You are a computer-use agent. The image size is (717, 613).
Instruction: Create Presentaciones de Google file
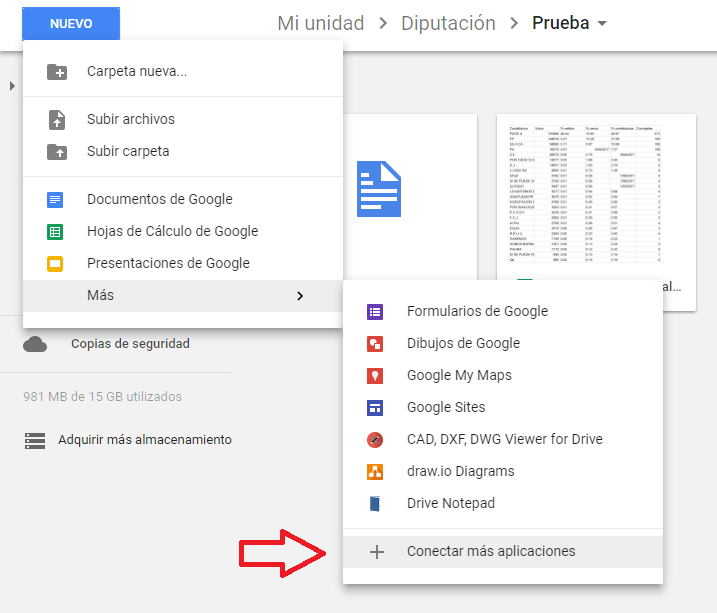click(x=183, y=263)
